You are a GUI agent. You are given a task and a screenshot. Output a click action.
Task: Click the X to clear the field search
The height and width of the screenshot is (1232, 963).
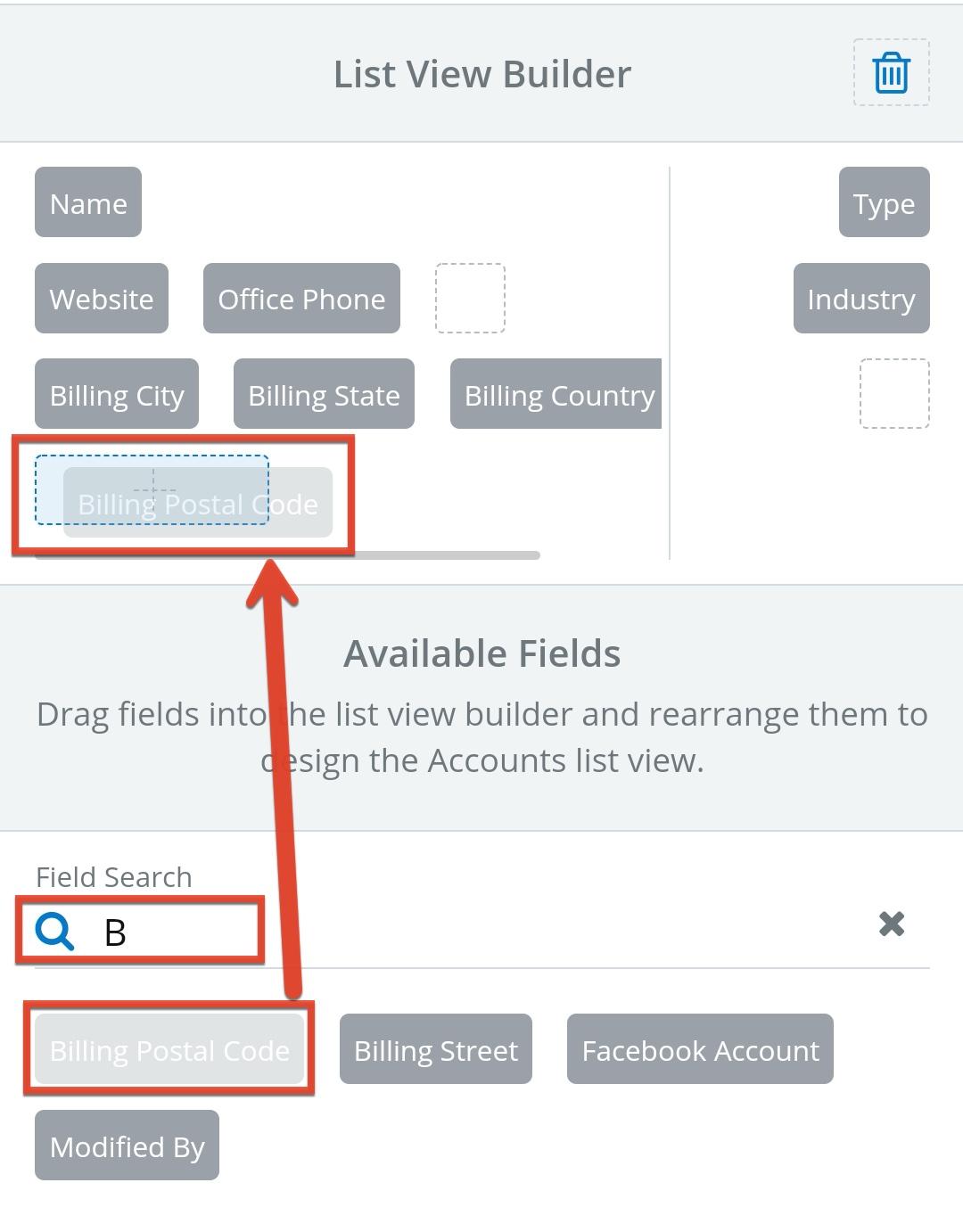coord(892,924)
